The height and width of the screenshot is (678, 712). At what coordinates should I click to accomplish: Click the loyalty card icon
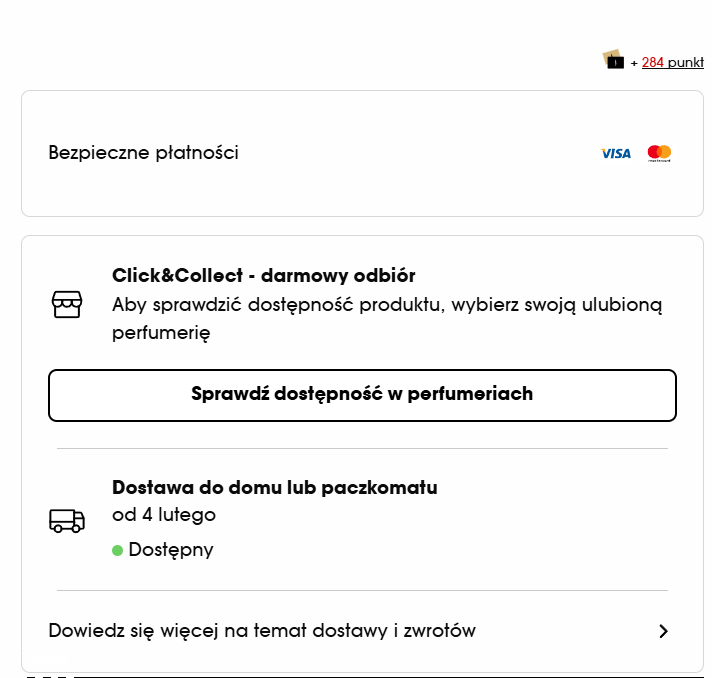[613, 60]
